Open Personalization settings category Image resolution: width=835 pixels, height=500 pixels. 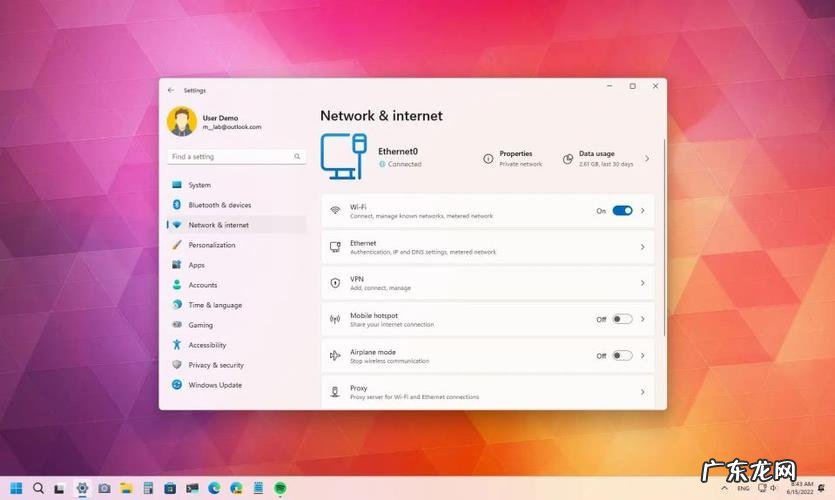click(236, 245)
